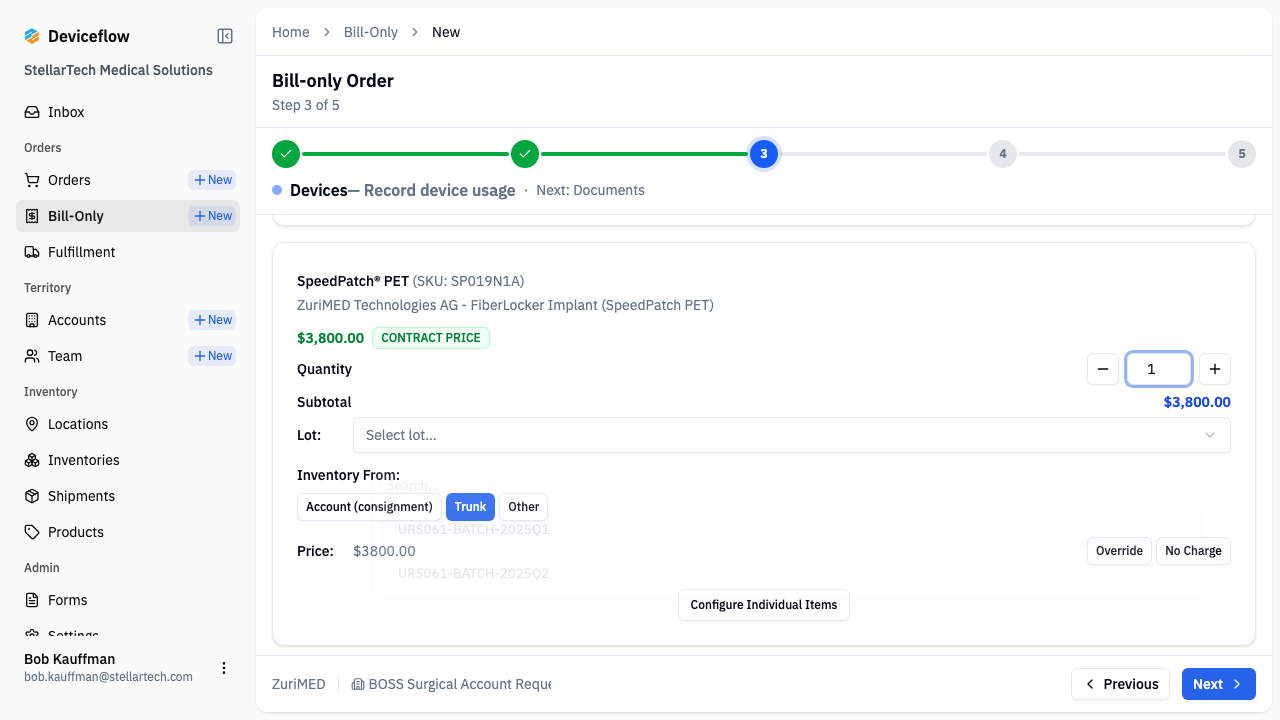Open Shipments in sidebar
This screenshot has width=1280, height=720.
[128, 496]
